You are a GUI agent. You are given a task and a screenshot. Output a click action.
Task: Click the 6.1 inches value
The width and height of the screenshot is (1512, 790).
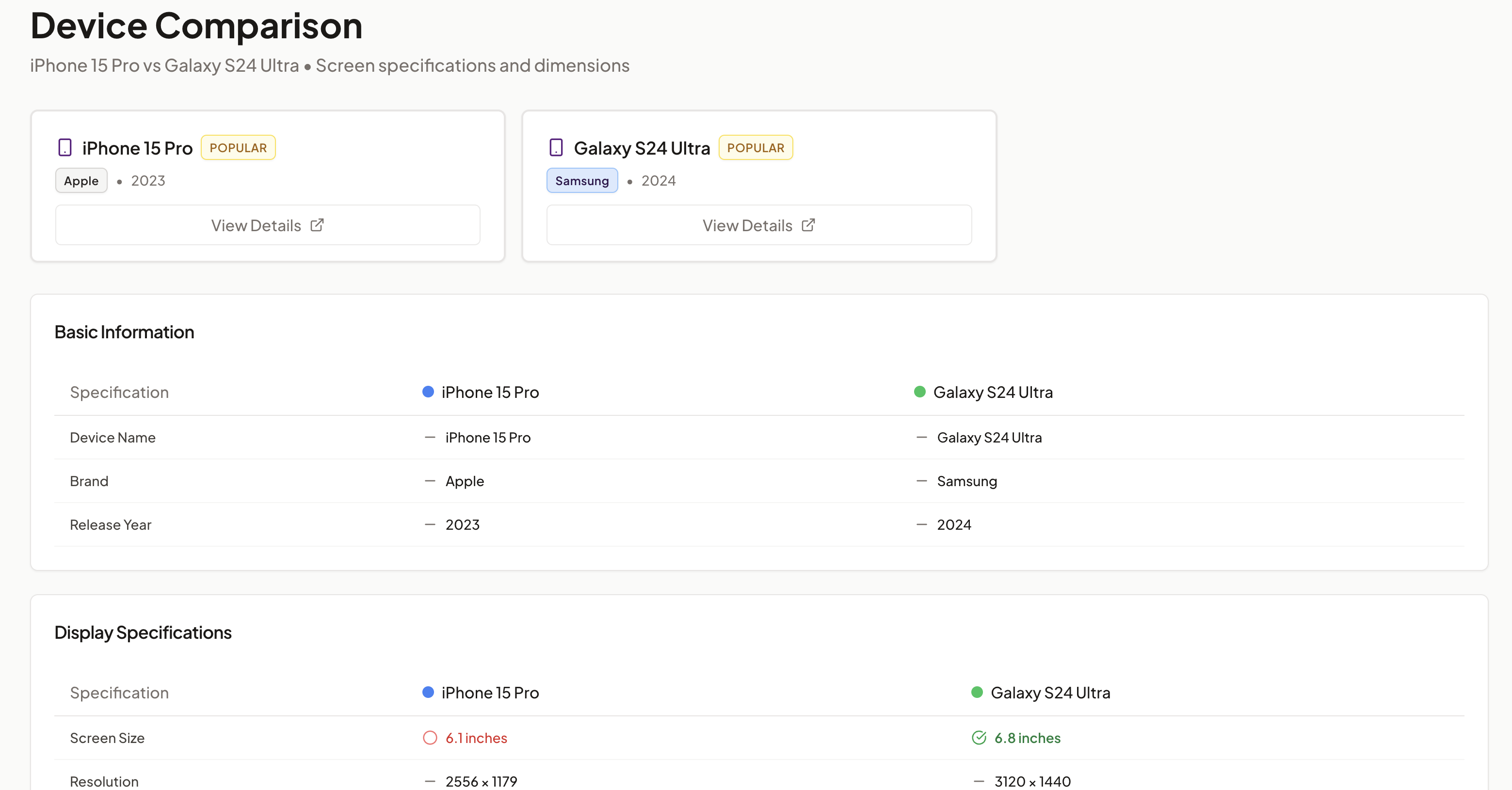point(476,738)
